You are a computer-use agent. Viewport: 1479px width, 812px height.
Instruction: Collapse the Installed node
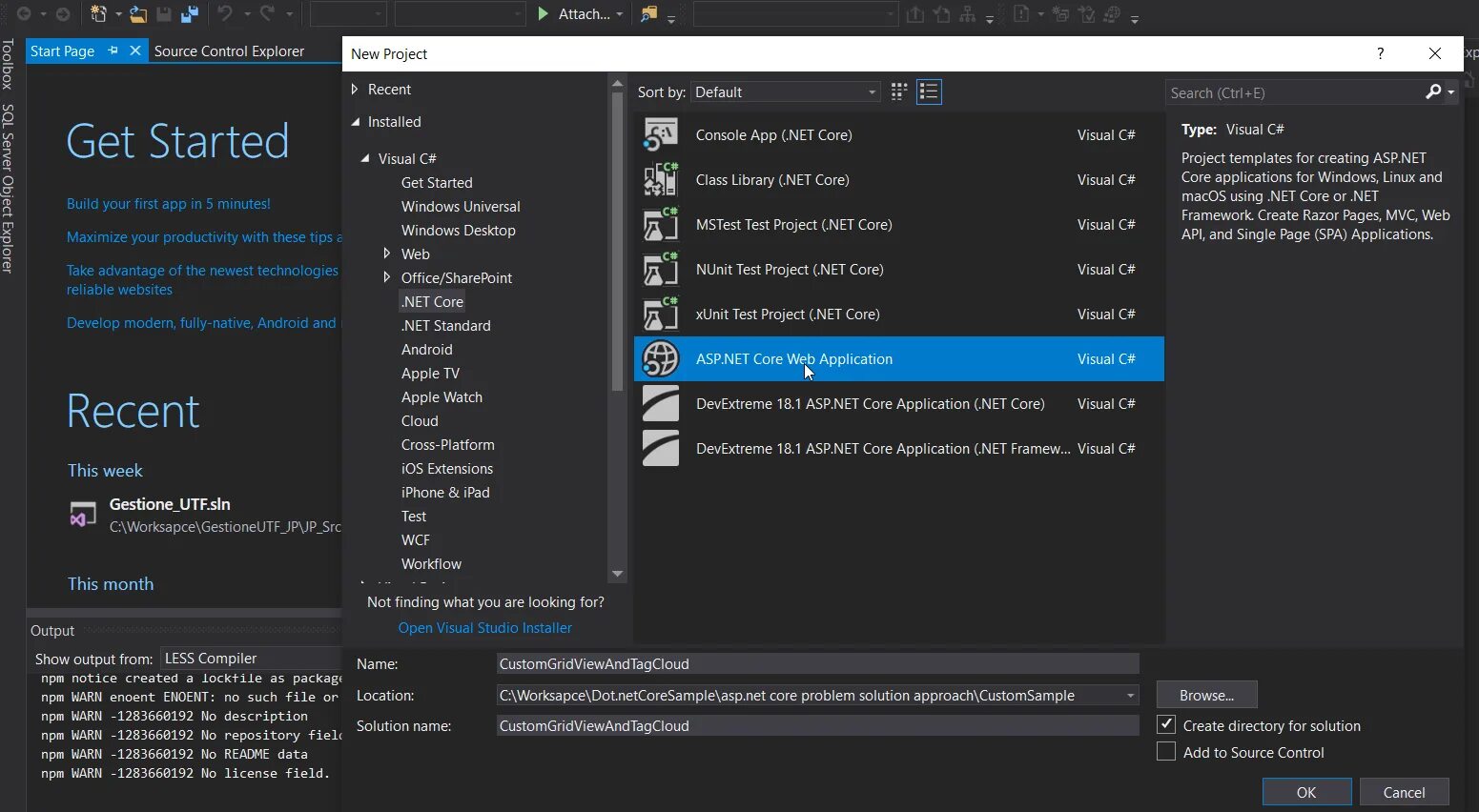(x=356, y=121)
